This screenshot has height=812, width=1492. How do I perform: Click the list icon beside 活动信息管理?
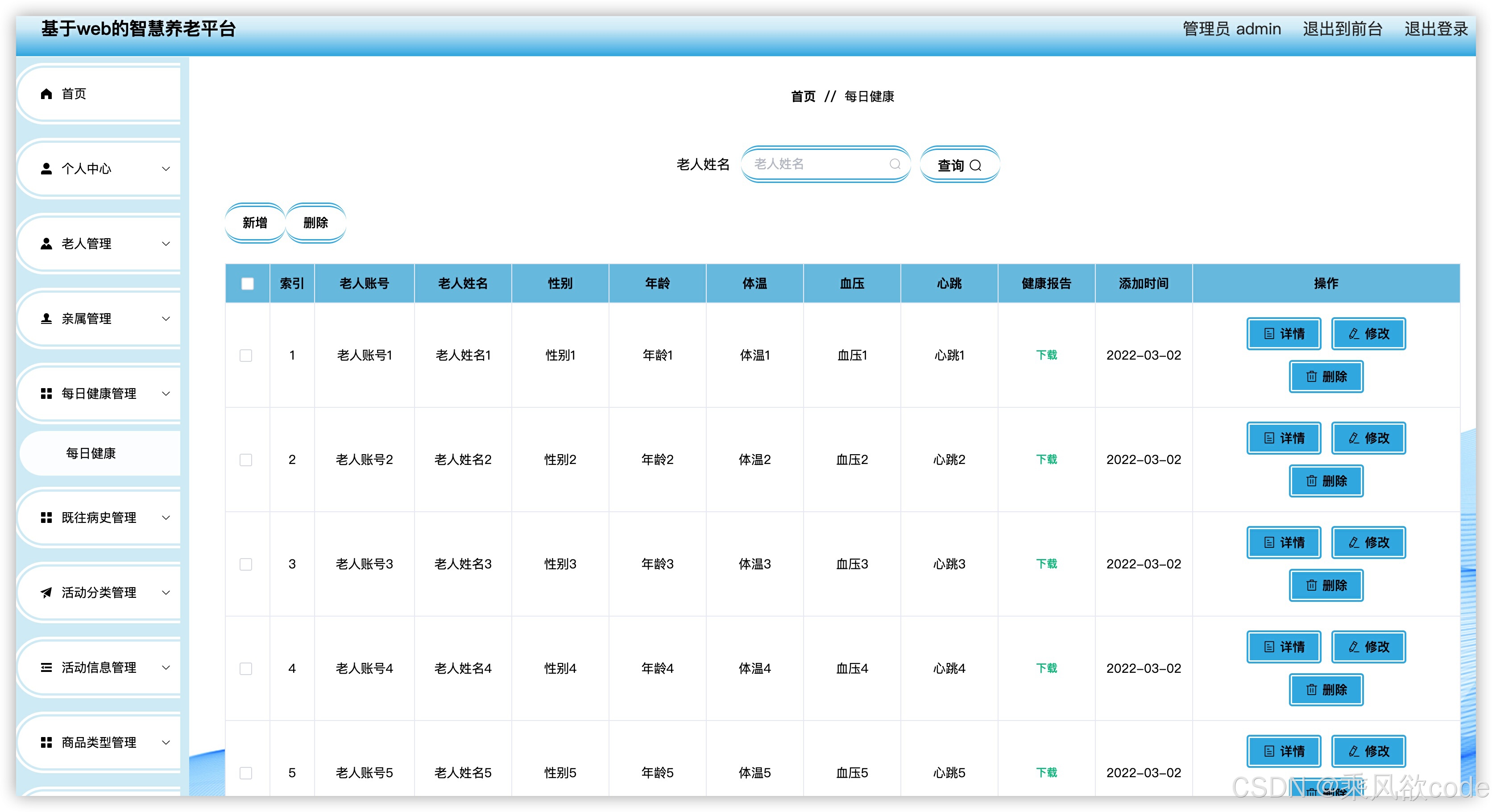pyautogui.click(x=46, y=667)
